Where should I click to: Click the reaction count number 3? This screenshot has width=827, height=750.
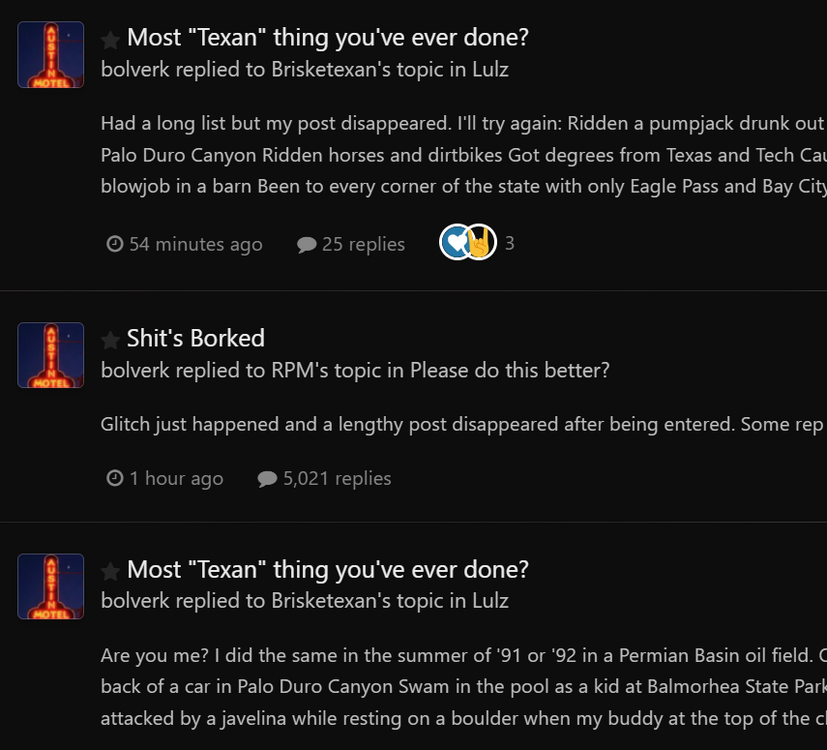509,243
